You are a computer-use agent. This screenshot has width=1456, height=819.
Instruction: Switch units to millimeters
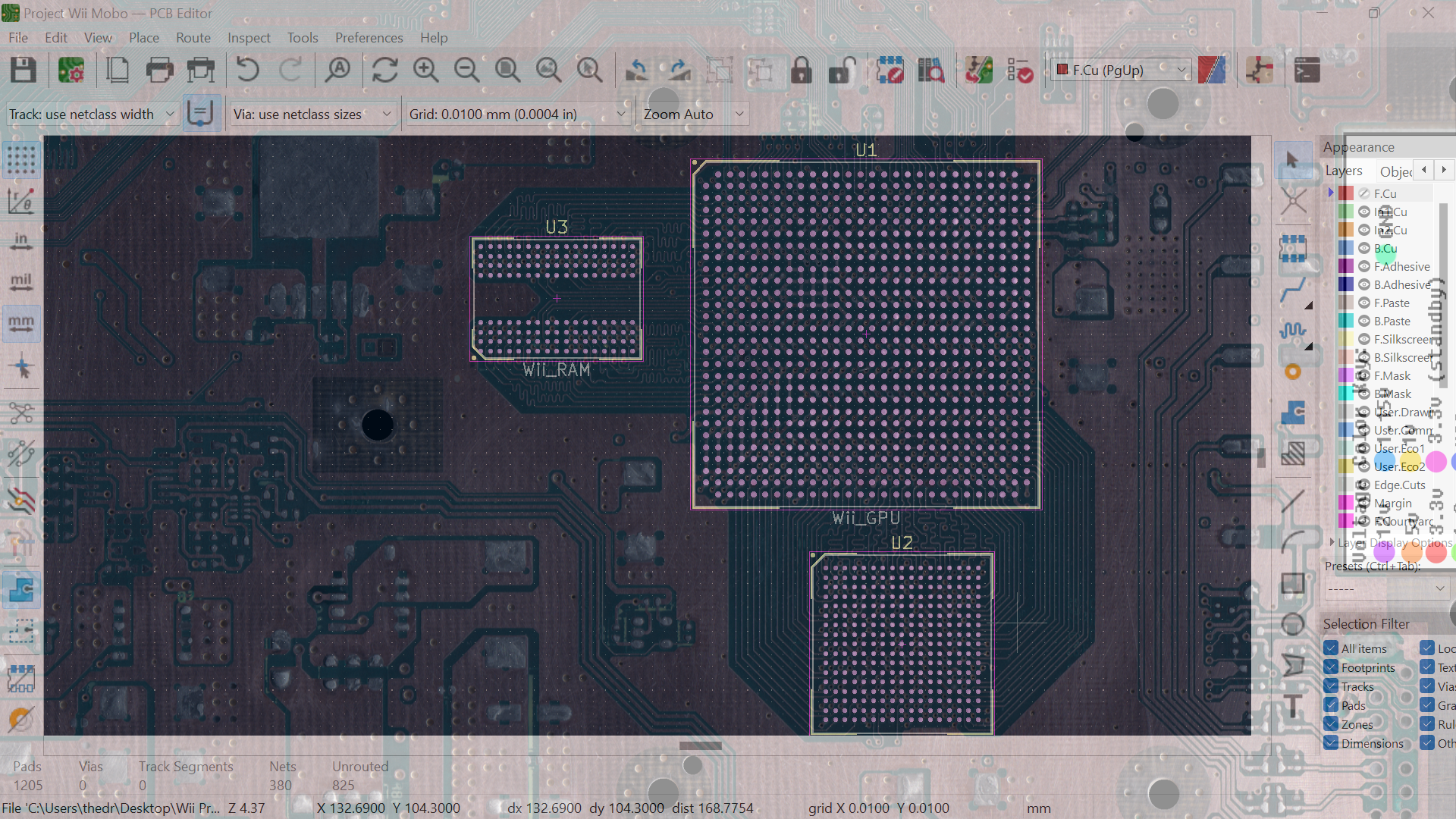tap(21, 323)
